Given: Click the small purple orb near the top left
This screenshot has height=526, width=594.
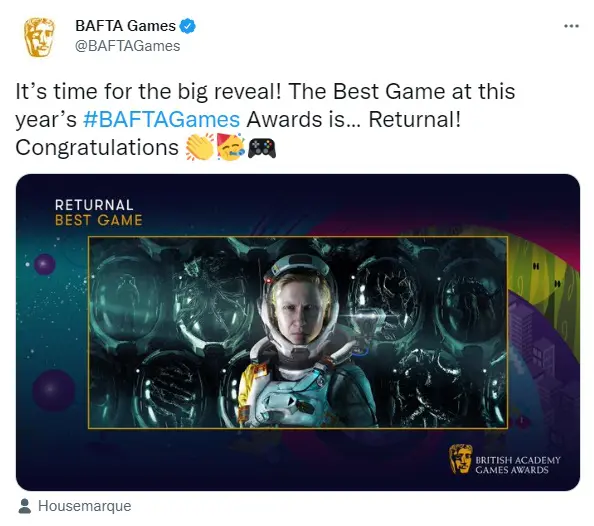Looking at the screenshot, I should tap(45, 264).
